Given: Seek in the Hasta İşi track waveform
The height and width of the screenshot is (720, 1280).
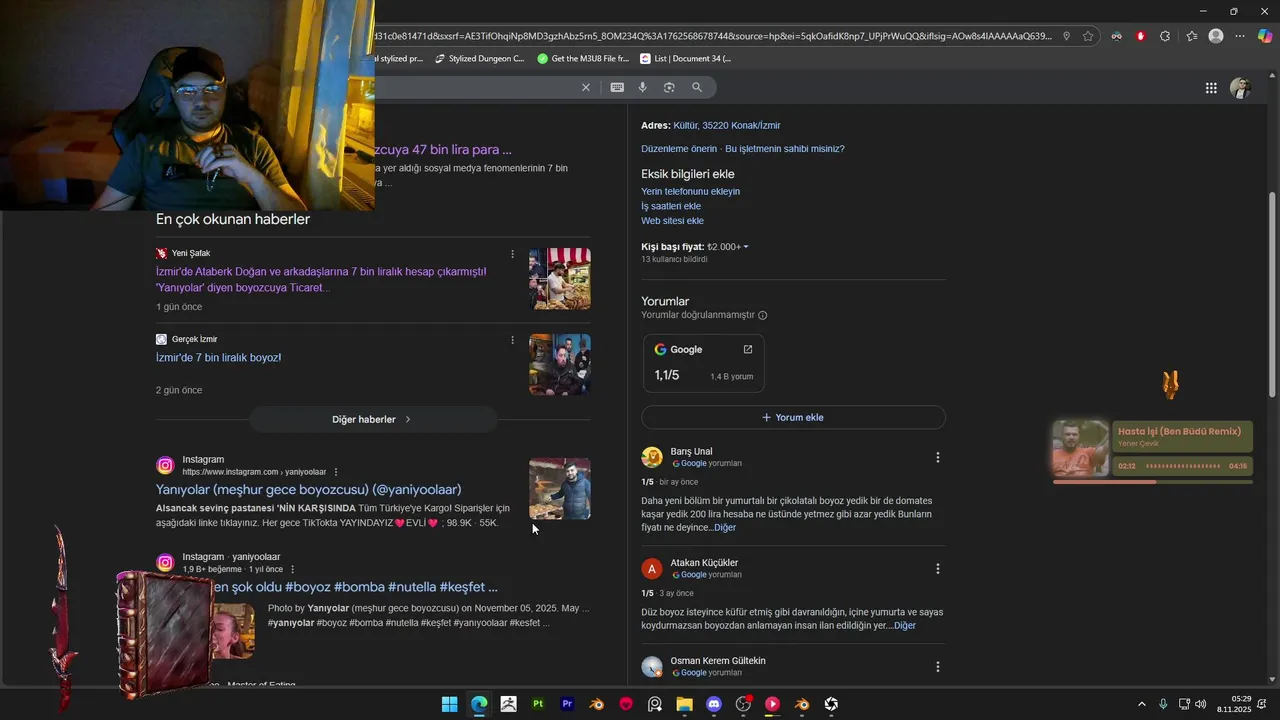Looking at the screenshot, I should point(1183,466).
